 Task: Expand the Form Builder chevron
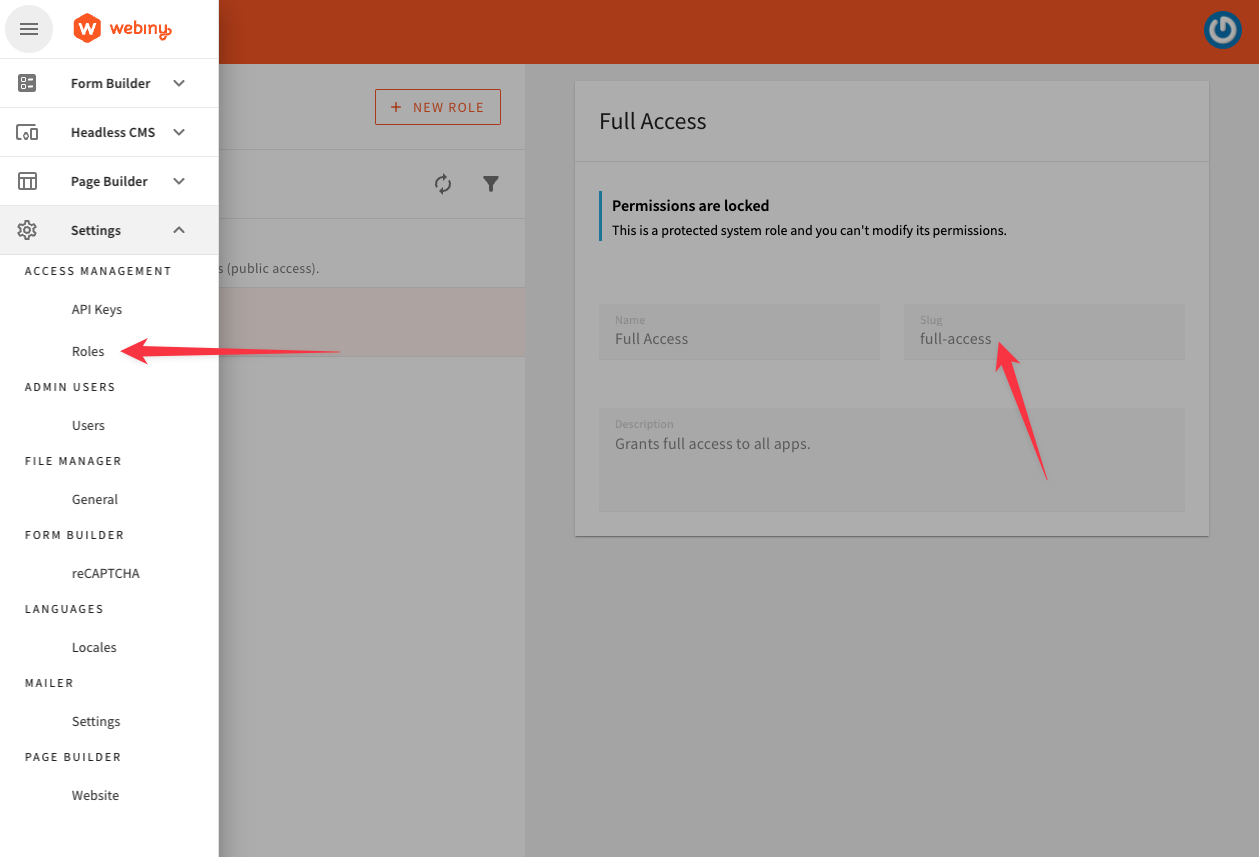click(x=179, y=83)
